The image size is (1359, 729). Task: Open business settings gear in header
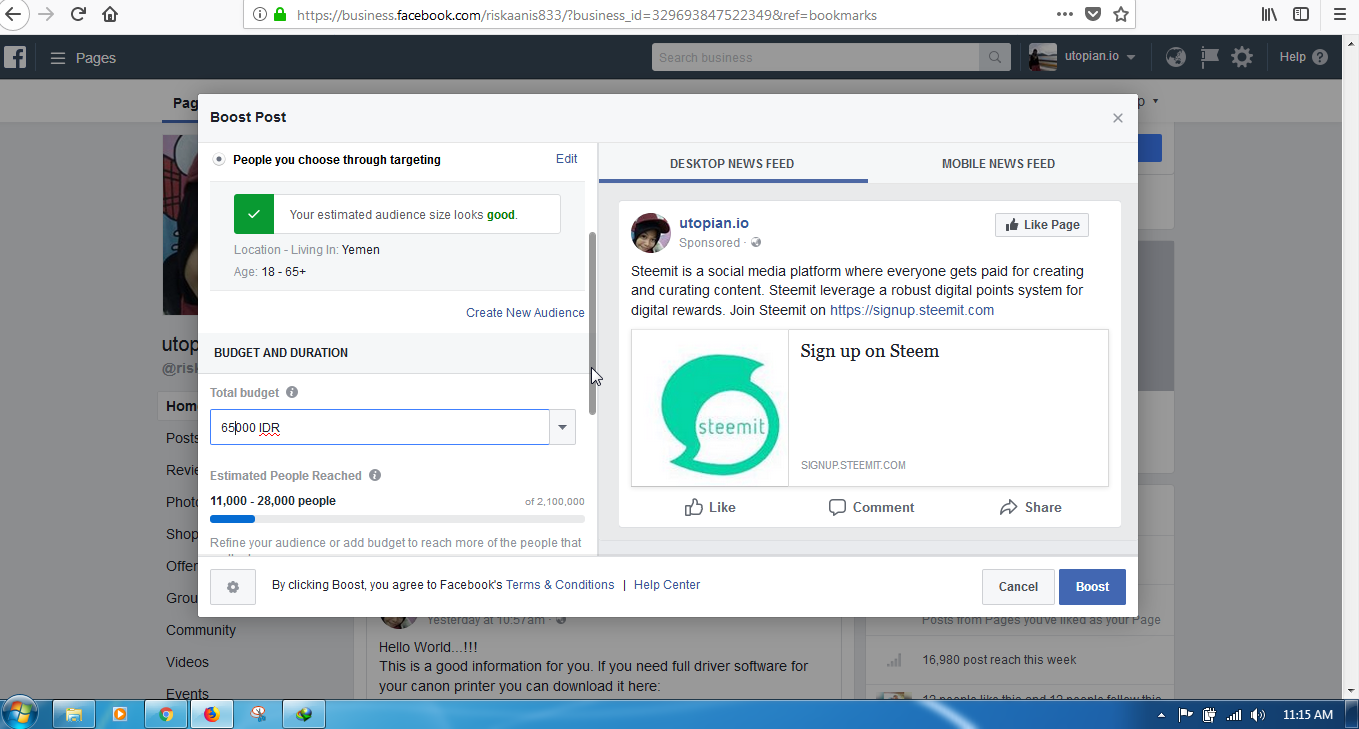pos(1242,57)
